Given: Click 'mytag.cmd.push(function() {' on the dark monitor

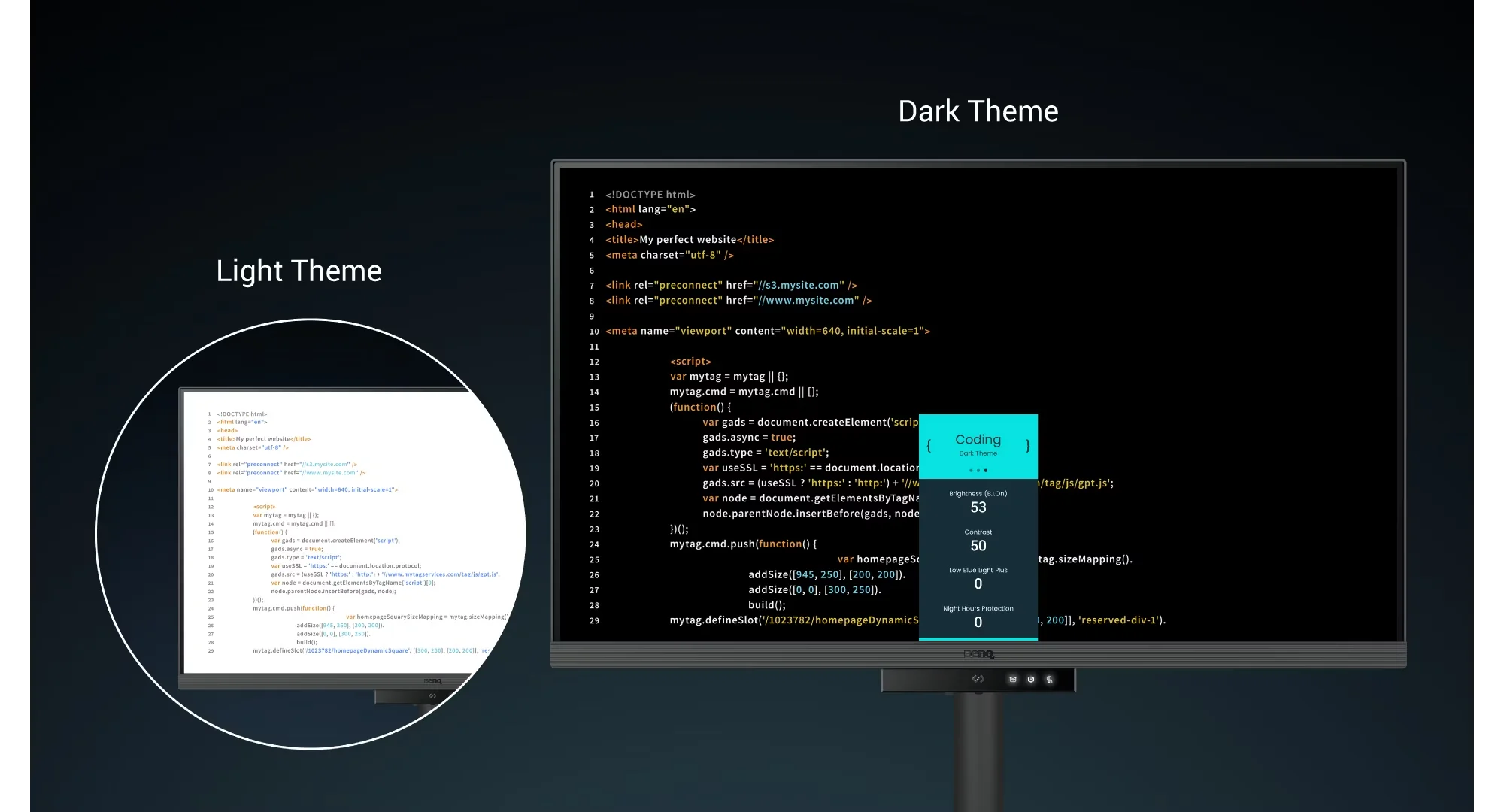Looking at the screenshot, I should (x=743, y=544).
